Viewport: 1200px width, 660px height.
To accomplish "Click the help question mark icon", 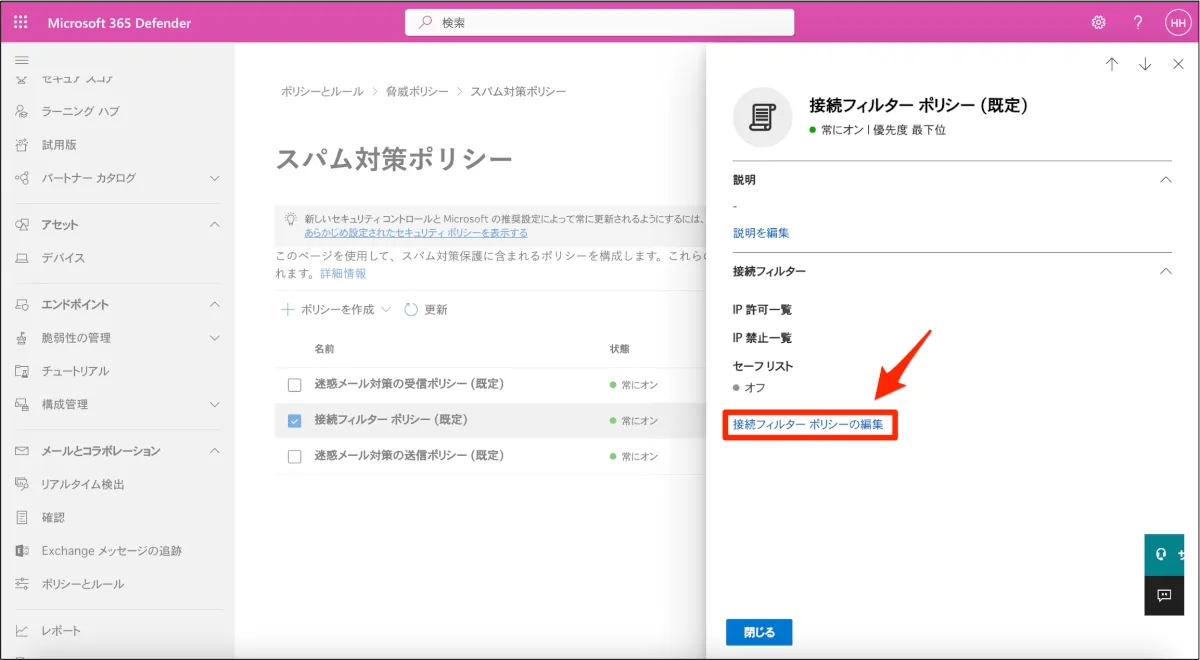I will click(x=1138, y=22).
